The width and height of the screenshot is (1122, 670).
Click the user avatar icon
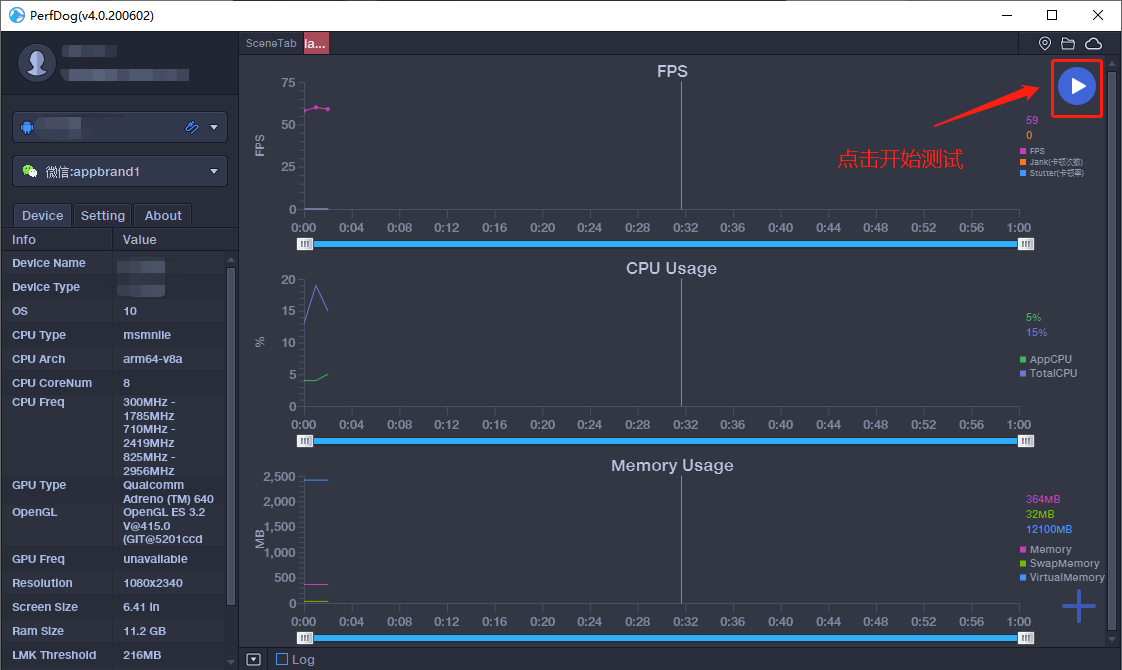pyautogui.click(x=36, y=63)
